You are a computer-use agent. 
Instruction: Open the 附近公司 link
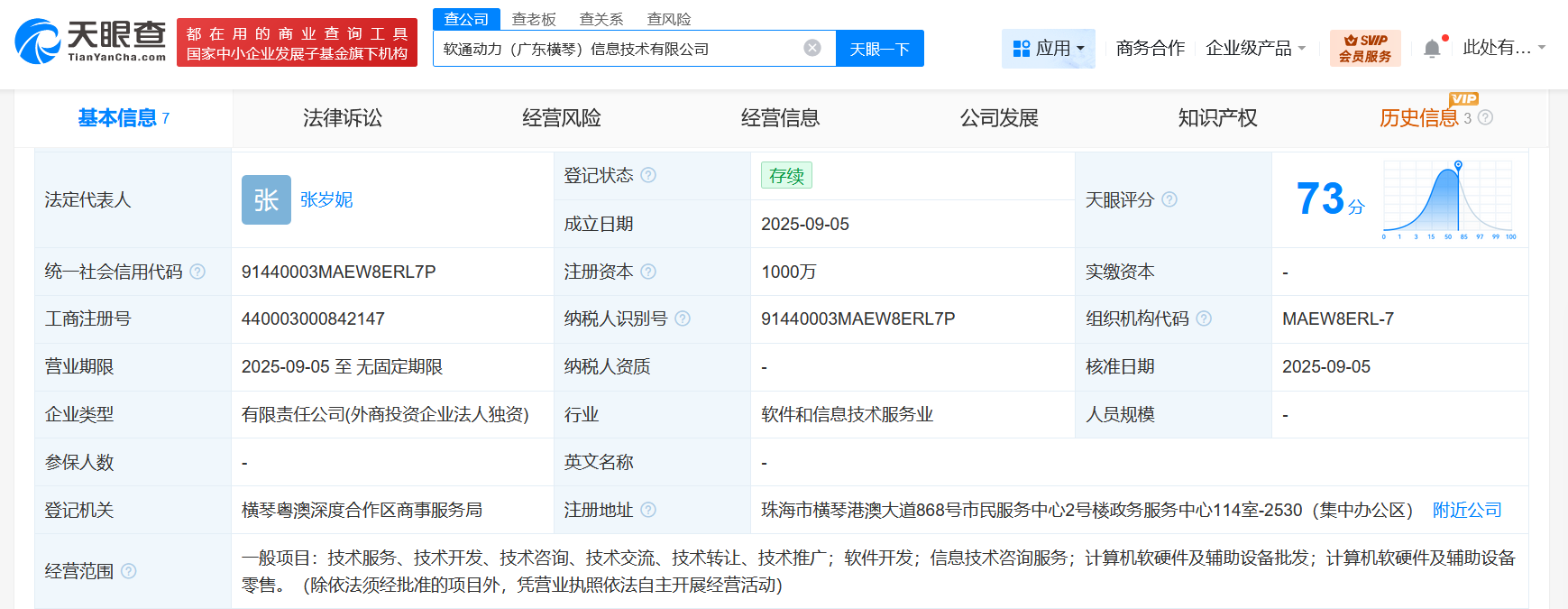pyautogui.click(x=1467, y=510)
